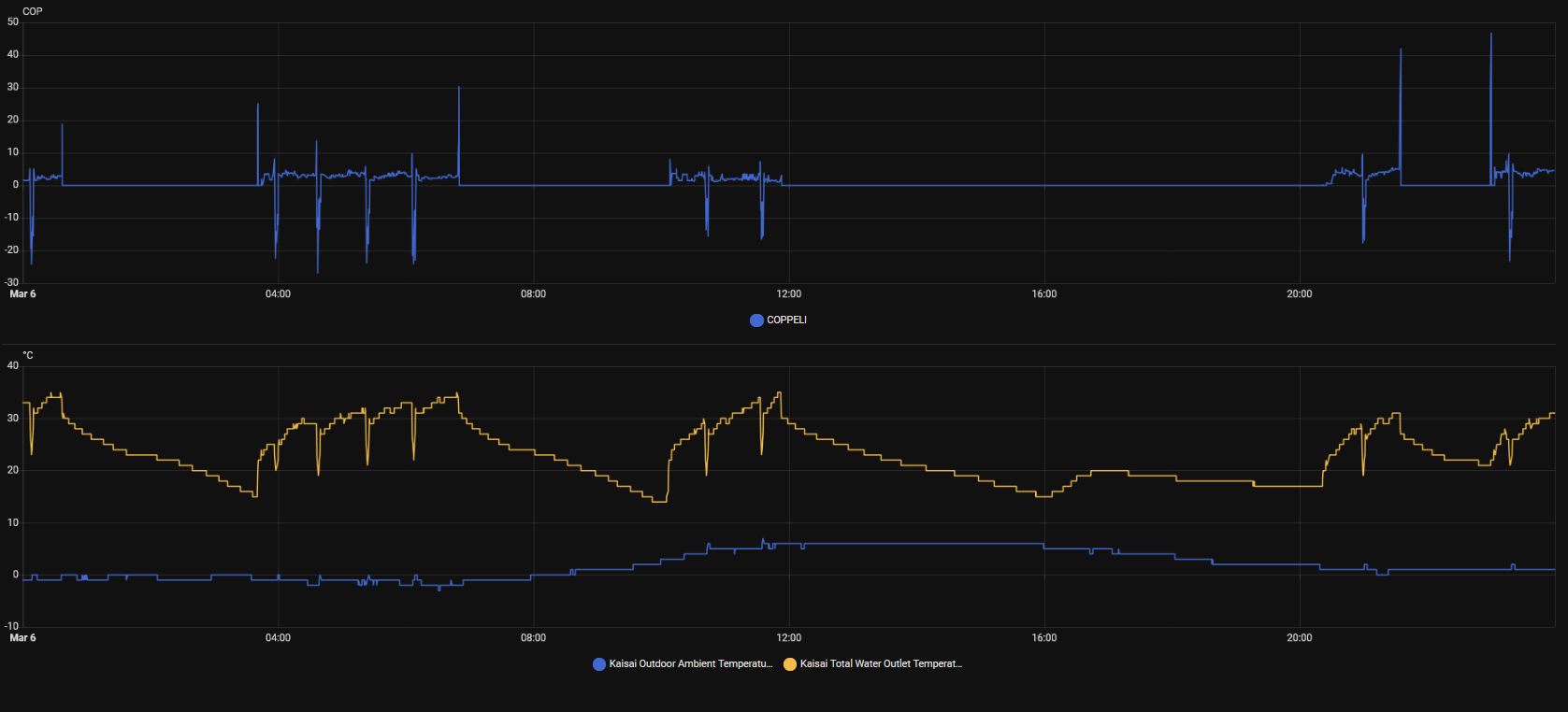Click the COP spike top just before 07:00
The image size is (1568, 712).
(x=458, y=88)
